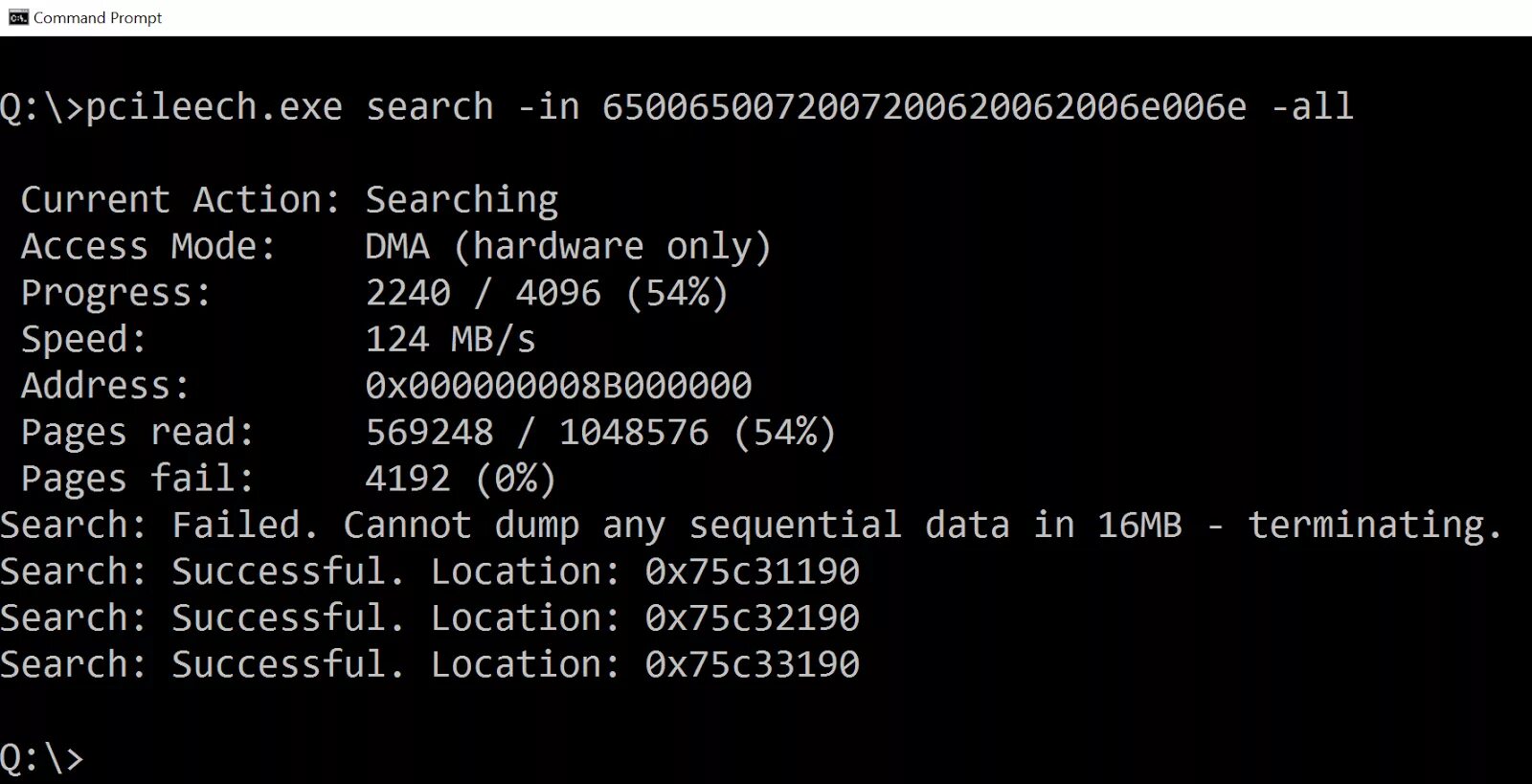Click the "Command Prompt" window title text

point(98,17)
